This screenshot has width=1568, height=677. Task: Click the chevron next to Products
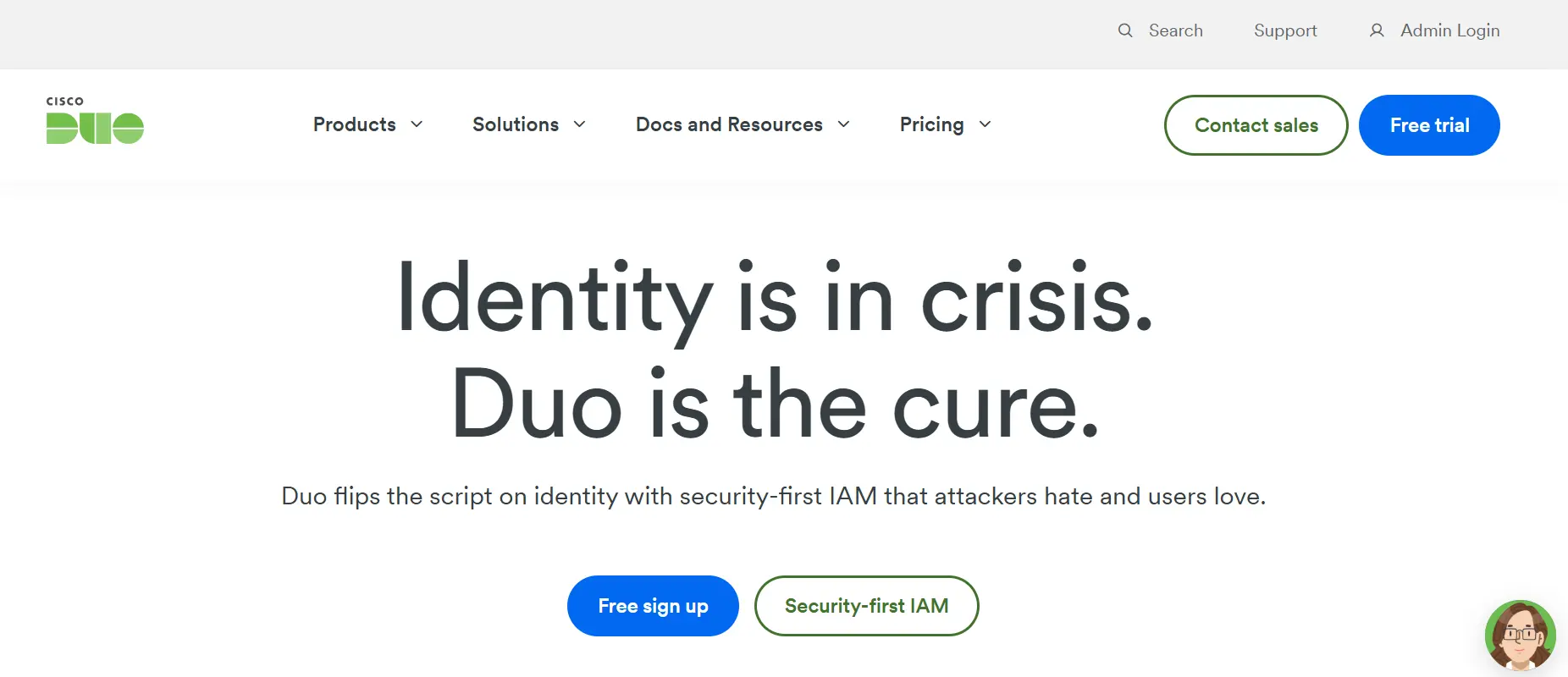click(x=417, y=124)
